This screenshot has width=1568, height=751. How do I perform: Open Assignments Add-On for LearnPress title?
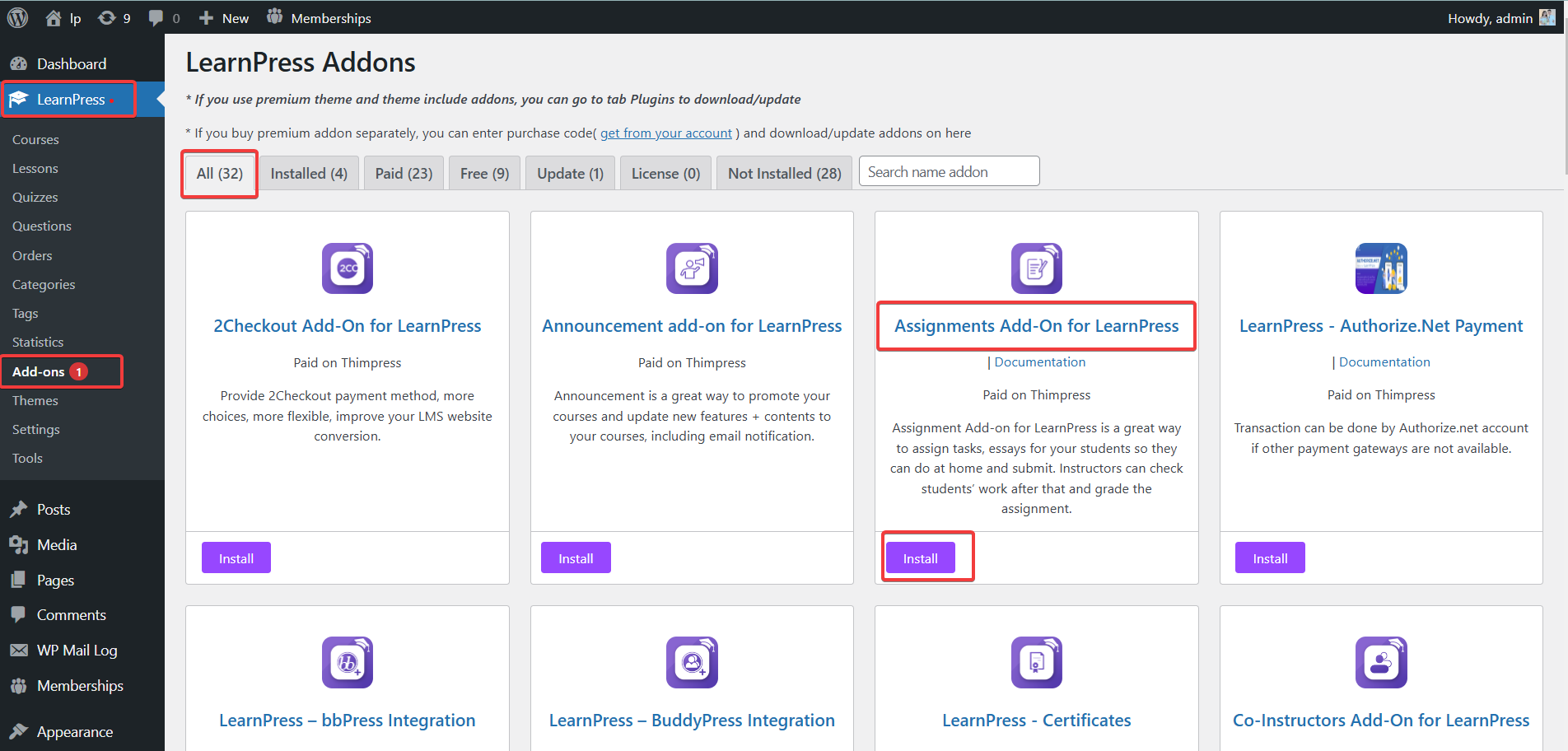tap(1037, 326)
